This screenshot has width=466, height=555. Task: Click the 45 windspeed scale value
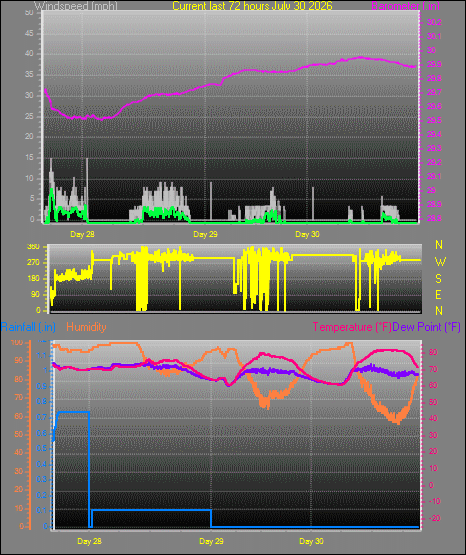click(29, 33)
